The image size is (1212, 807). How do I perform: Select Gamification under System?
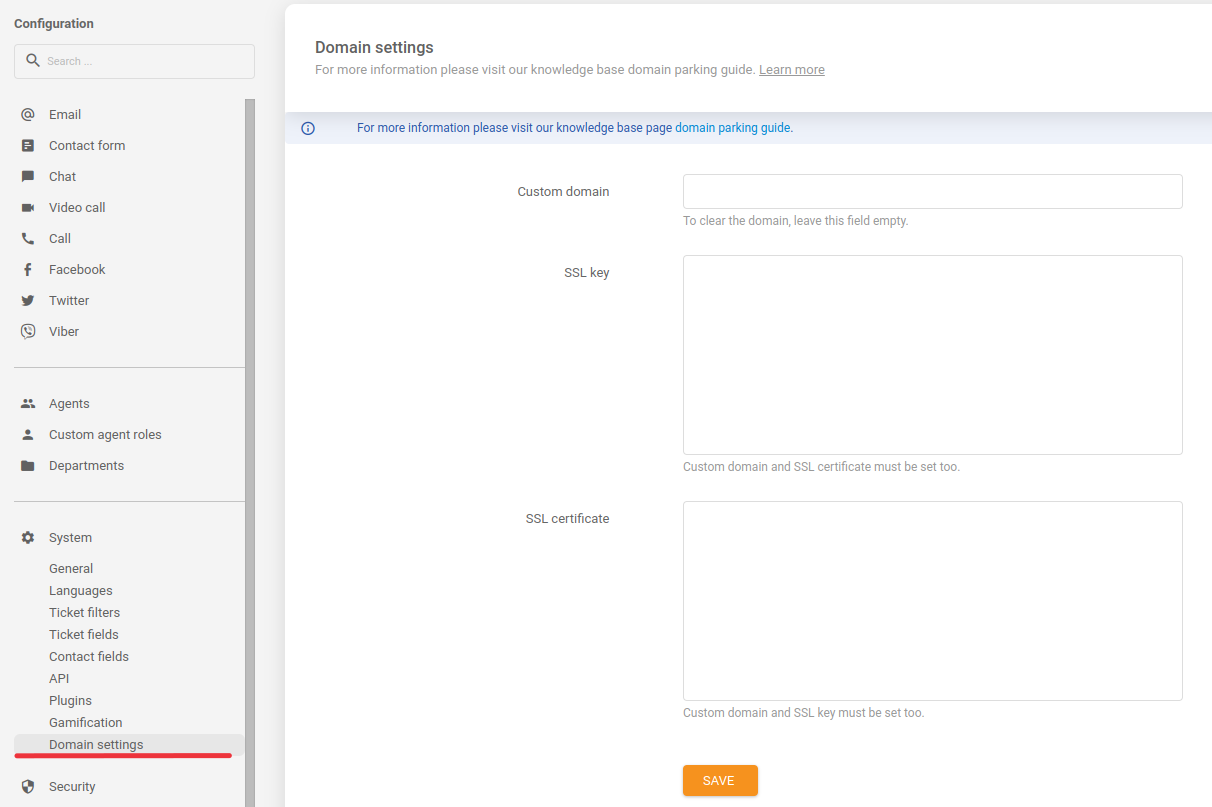pos(85,723)
